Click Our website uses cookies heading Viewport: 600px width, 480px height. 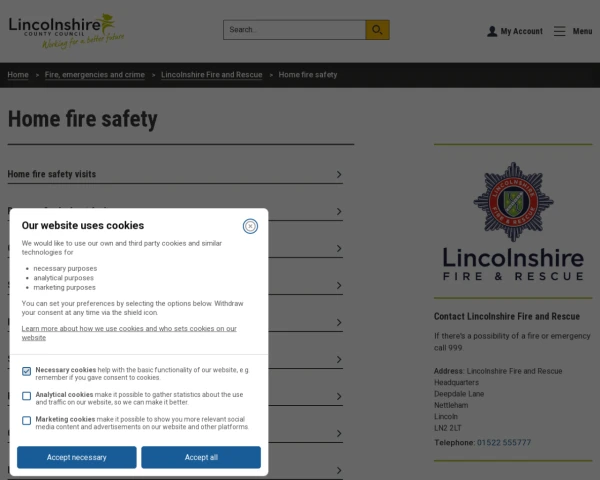point(83,225)
